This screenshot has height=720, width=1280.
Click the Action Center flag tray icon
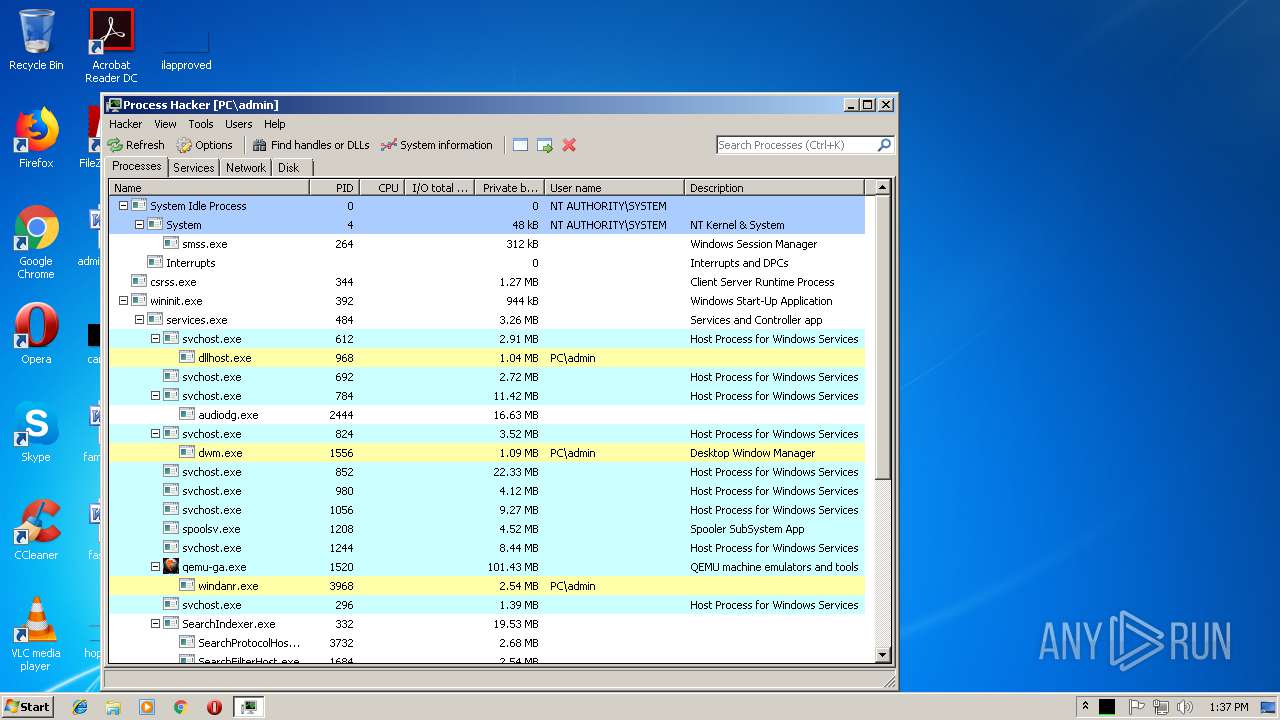1137,707
